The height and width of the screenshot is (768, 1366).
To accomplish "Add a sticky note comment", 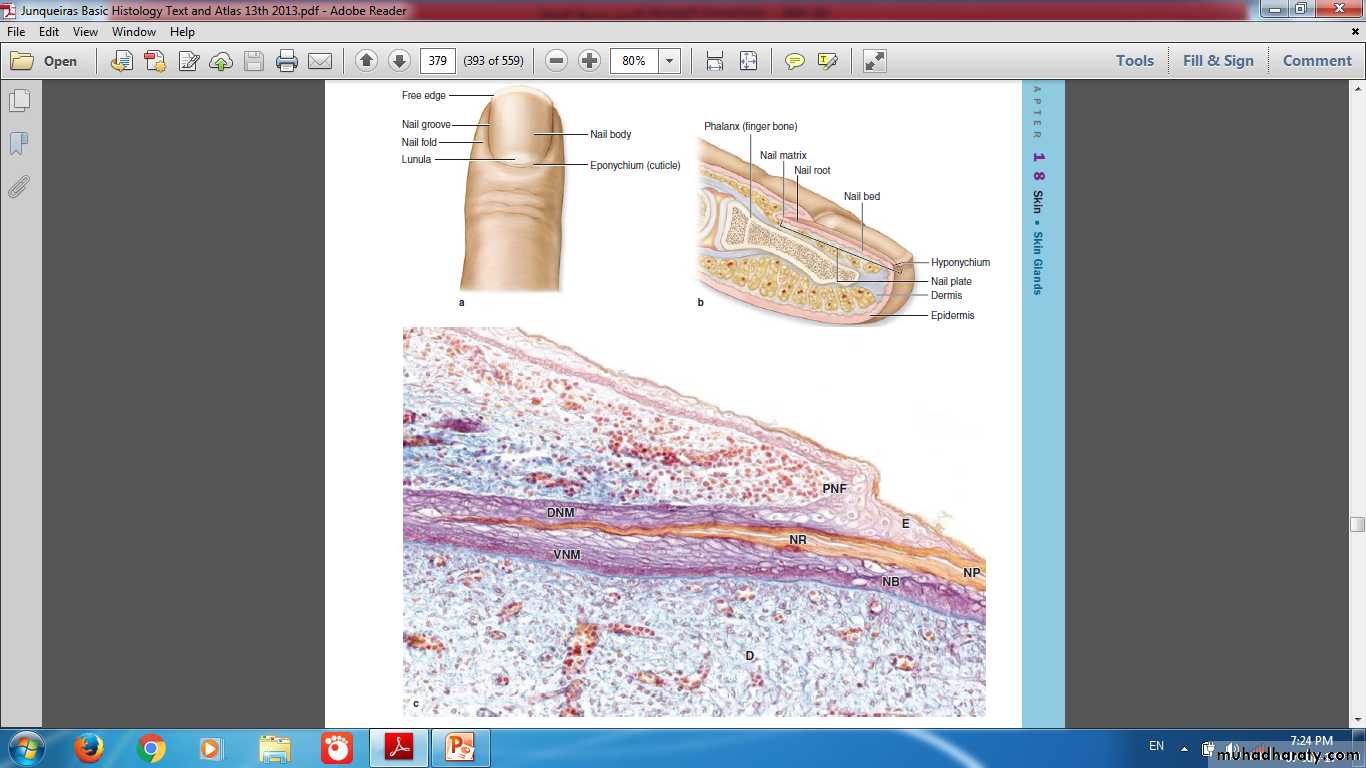I will point(794,61).
